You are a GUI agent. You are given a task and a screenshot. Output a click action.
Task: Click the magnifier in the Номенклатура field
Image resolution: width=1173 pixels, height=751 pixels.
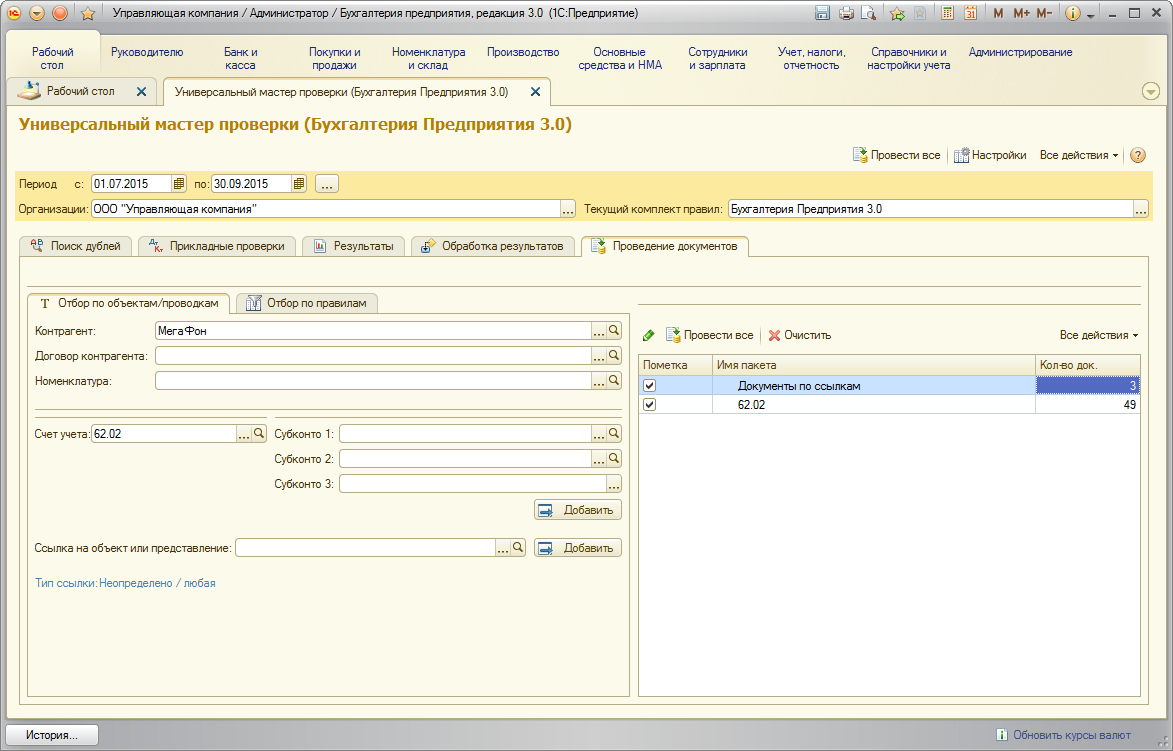tap(614, 381)
